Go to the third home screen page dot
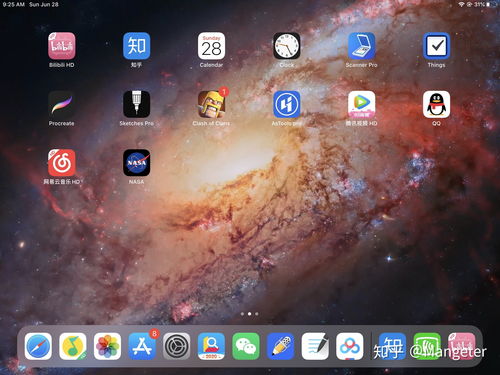 point(257,314)
